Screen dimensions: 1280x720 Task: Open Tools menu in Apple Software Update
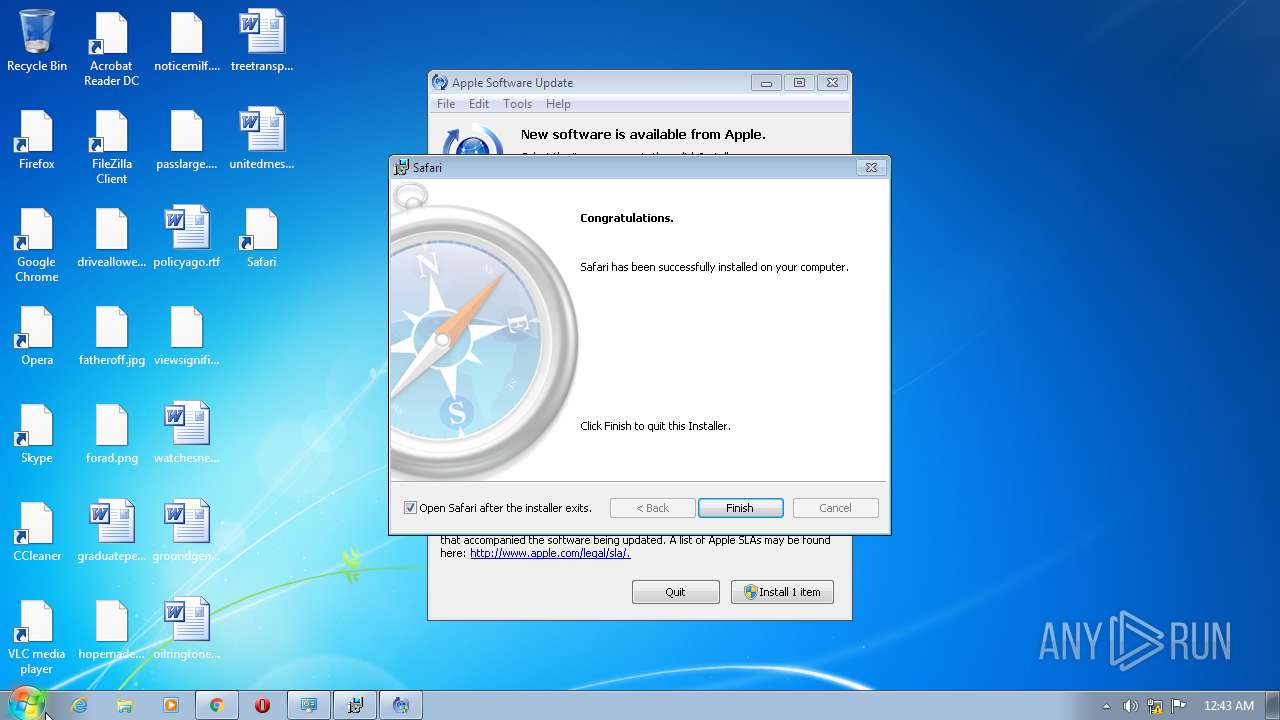coord(517,104)
